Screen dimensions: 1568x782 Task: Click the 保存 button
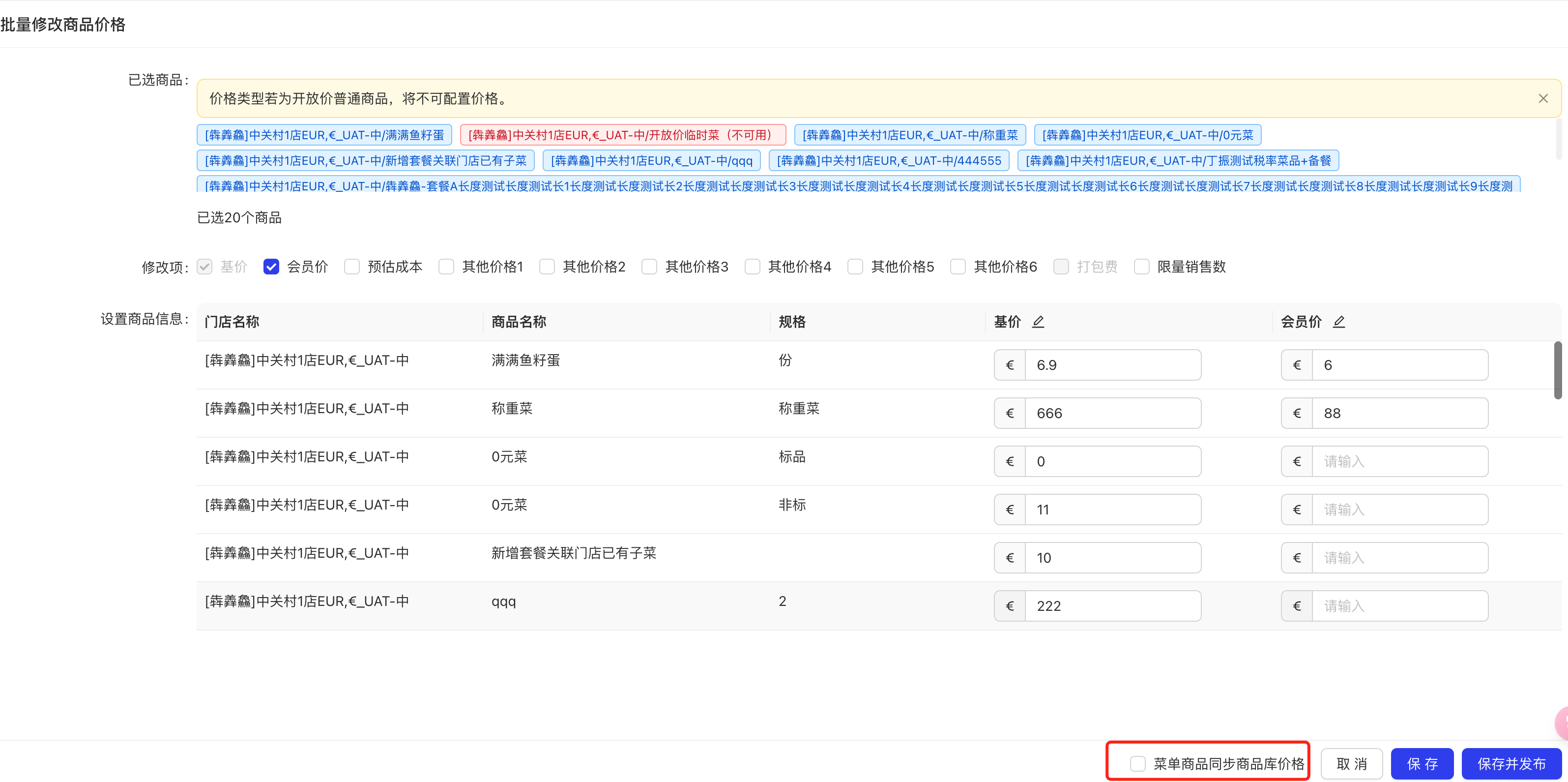tap(1422, 764)
